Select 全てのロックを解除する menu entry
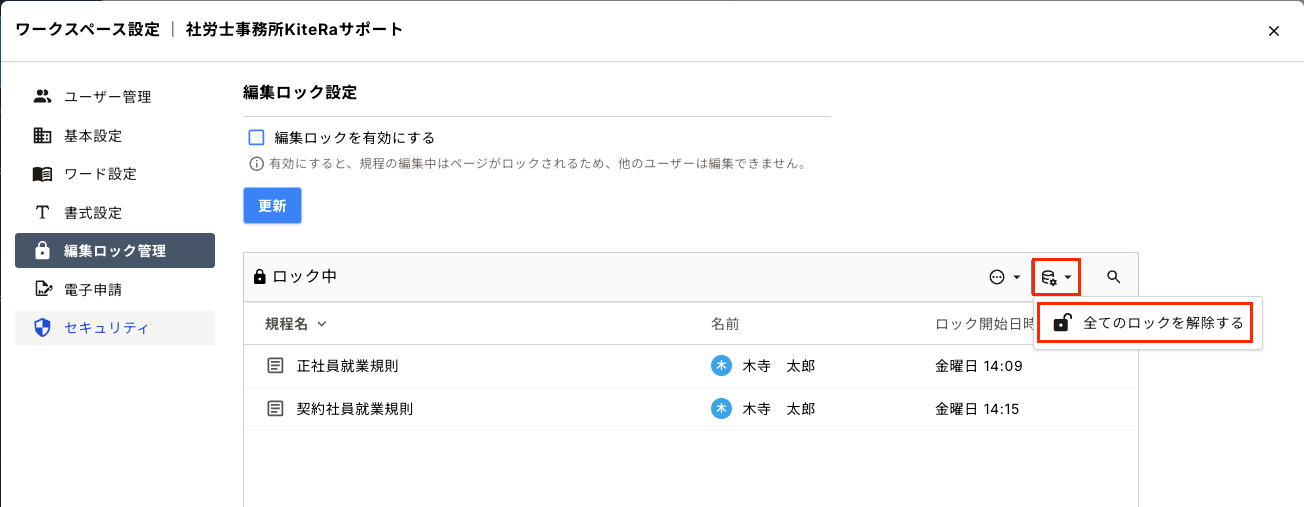Viewport: 1304px width, 507px height. [x=1163, y=323]
